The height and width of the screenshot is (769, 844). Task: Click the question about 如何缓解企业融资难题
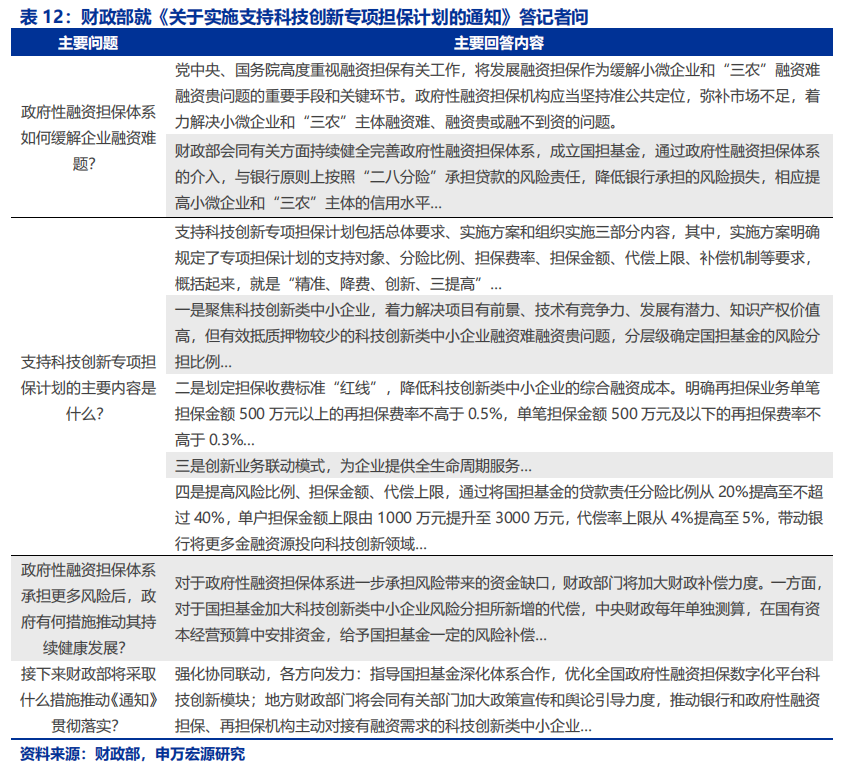[88, 138]
